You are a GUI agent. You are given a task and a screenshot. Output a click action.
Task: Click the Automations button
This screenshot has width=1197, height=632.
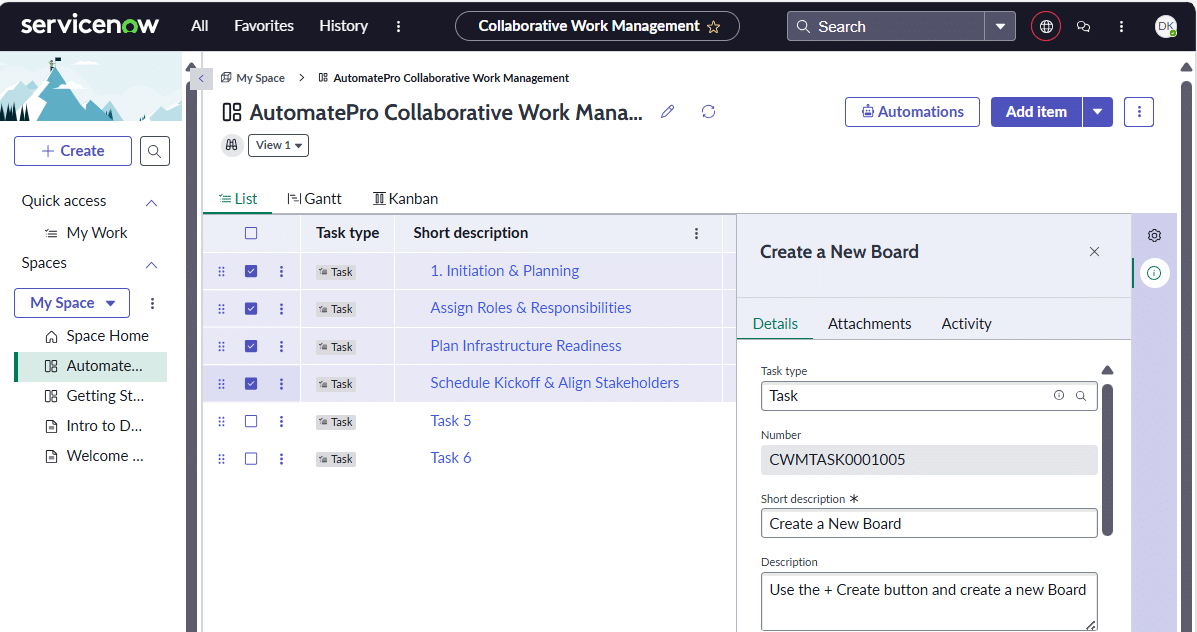tap(911, 112)
